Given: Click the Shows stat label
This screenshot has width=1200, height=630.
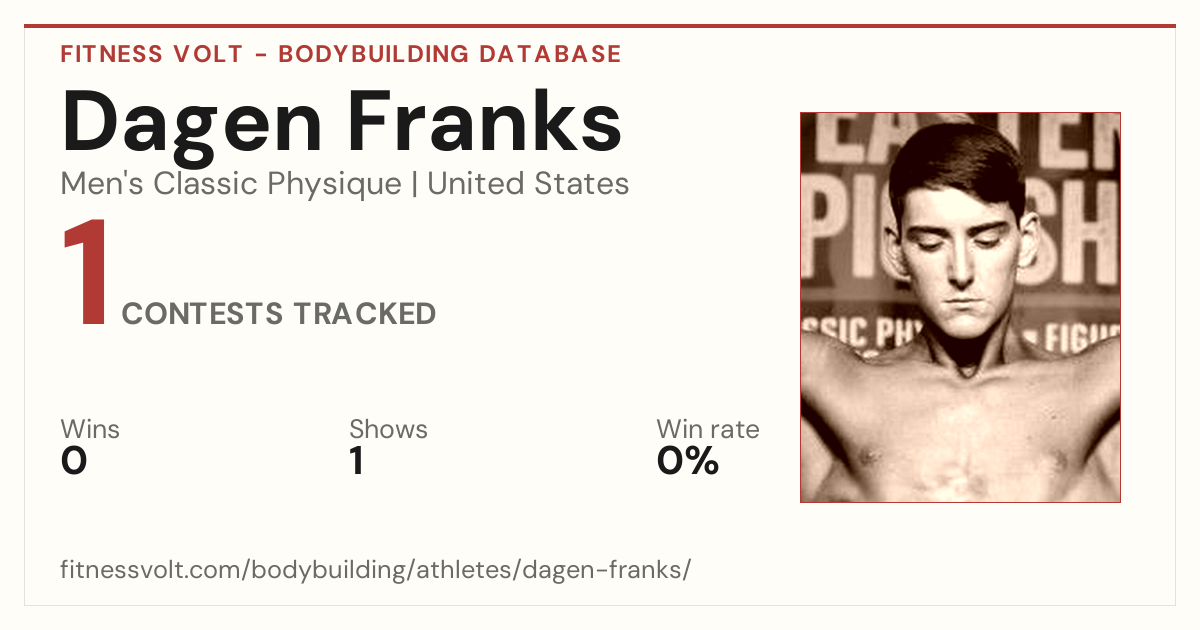Looking at the screenshot, I should coord(388,429).
